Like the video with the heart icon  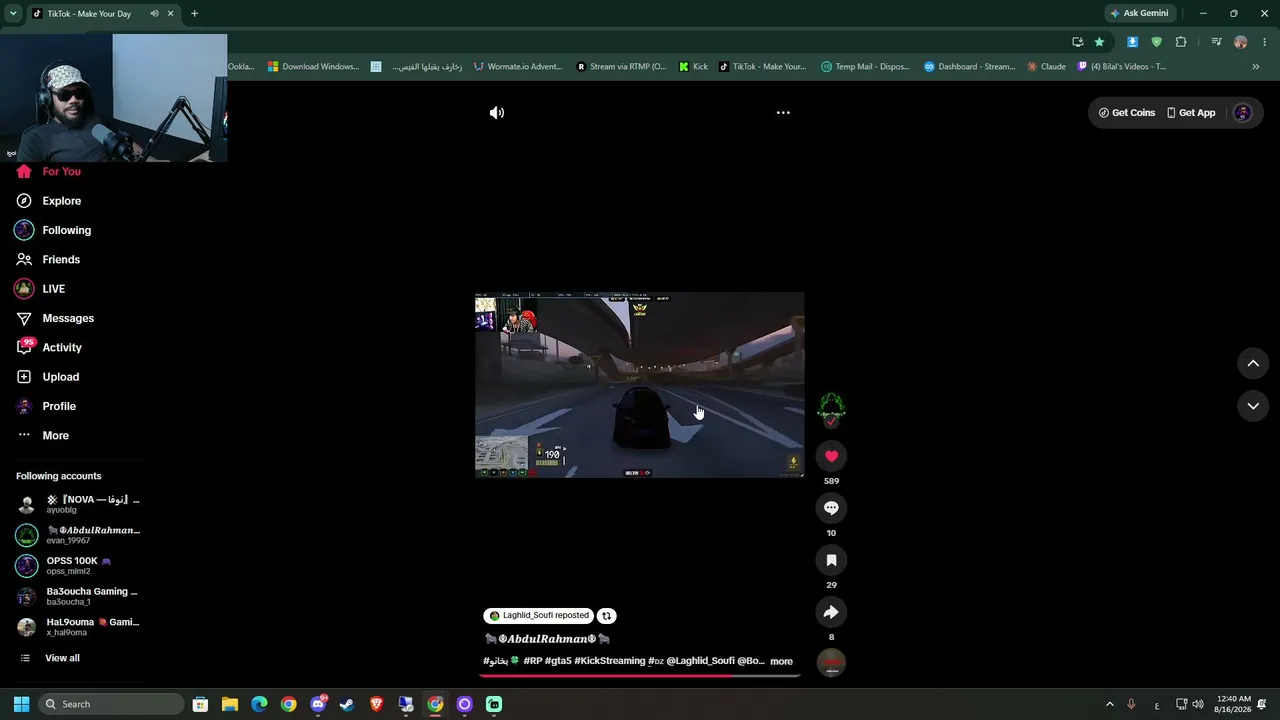click(x=831, y=456)
